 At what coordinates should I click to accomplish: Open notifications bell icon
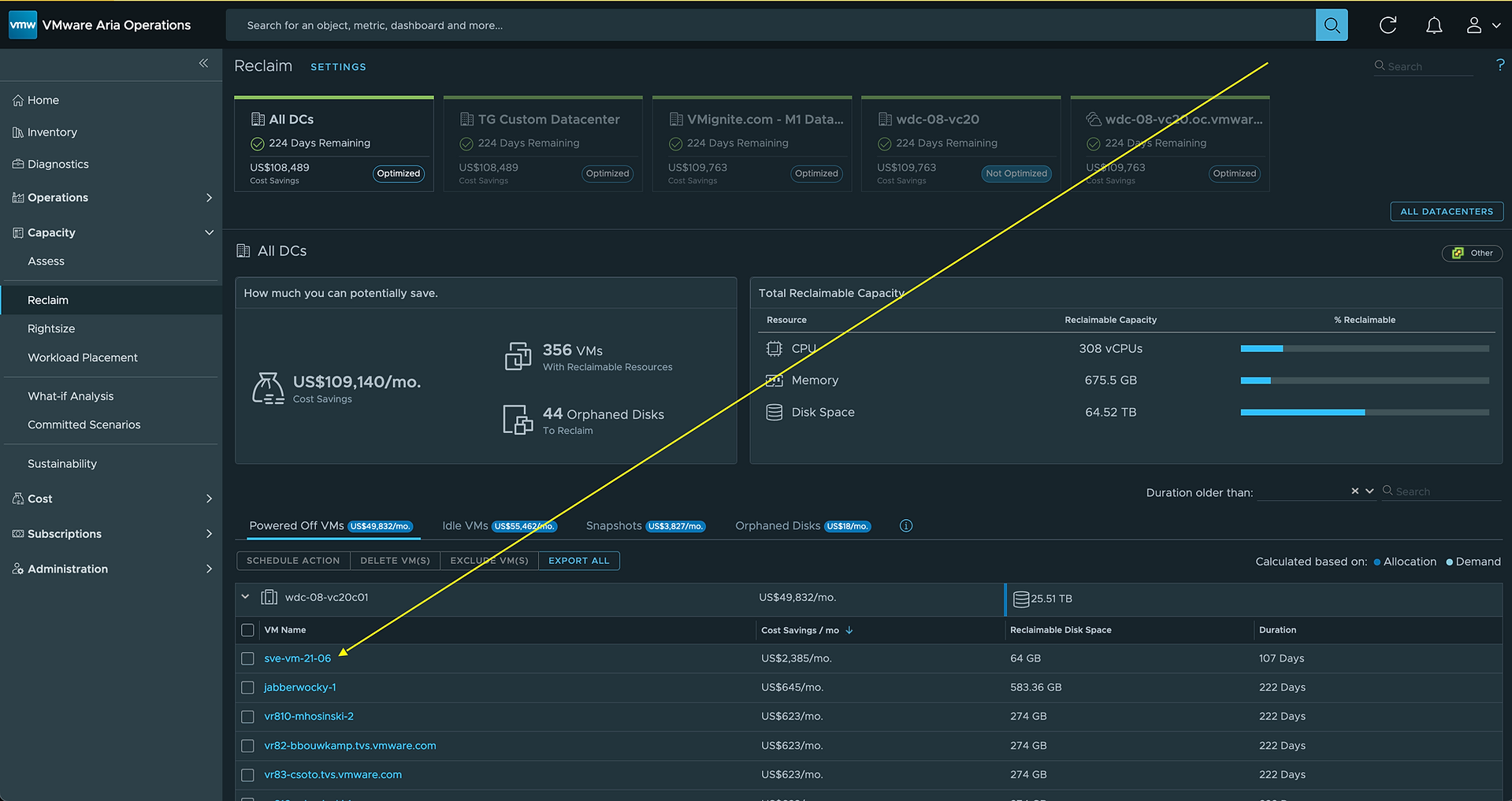pyautogui.click(x=1434, y=25)
